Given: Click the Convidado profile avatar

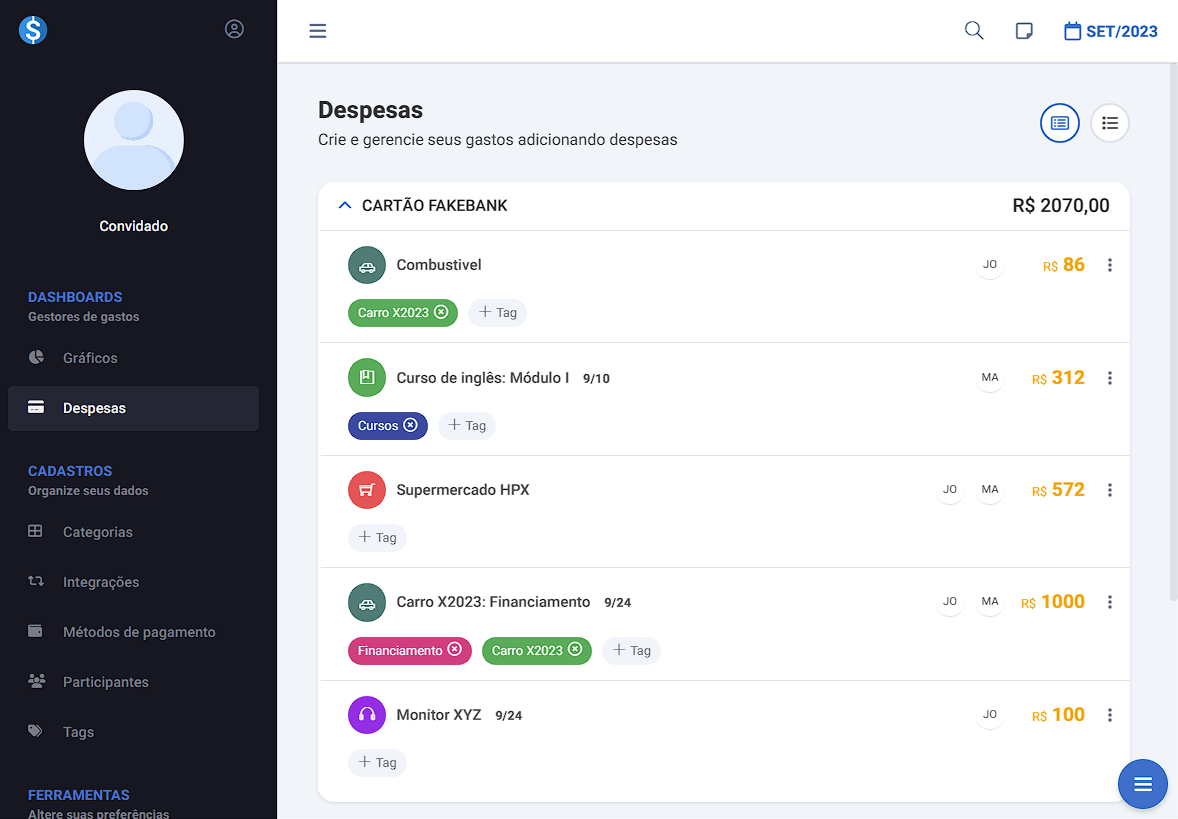Looking at the screenshot, I should coord(134,141).
